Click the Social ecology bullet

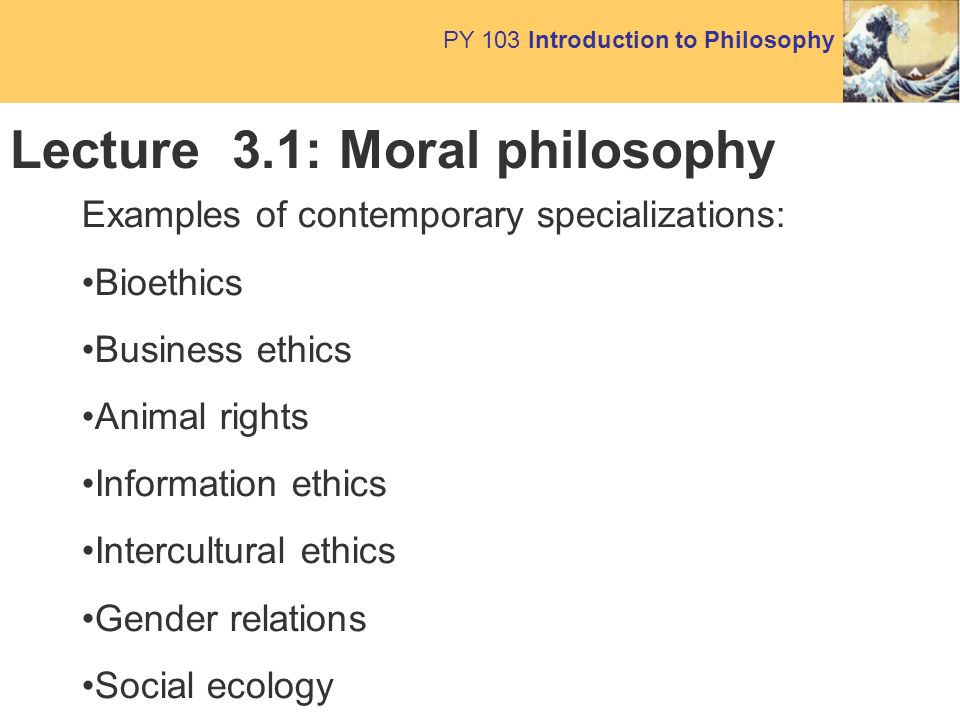[x=208, y=687]
